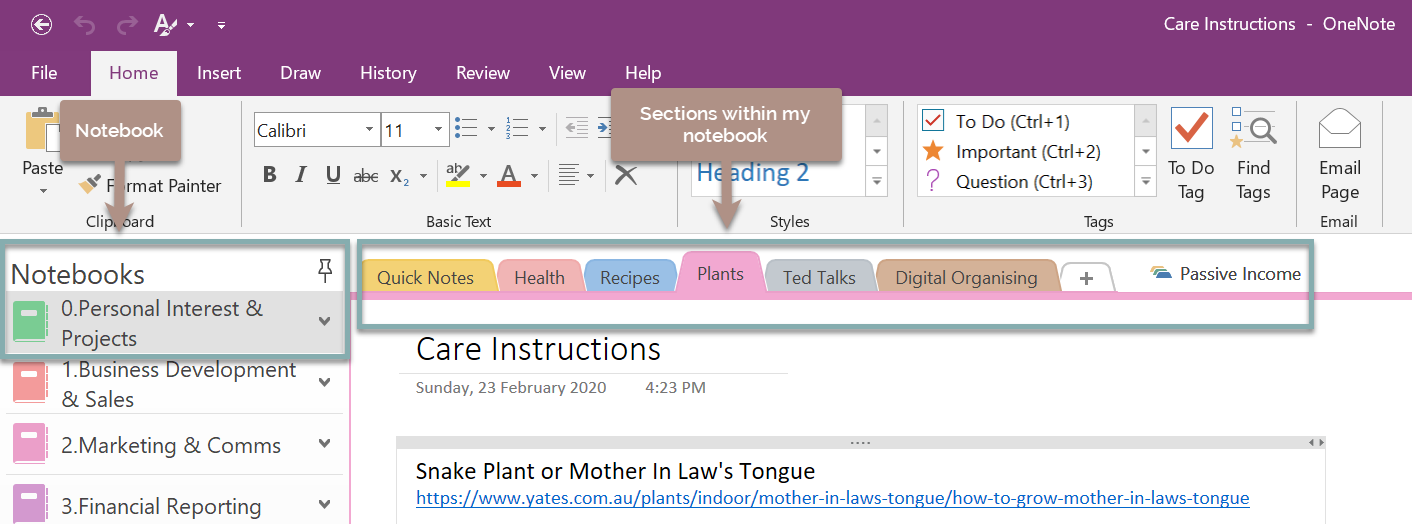Open the Digital Organising section tab
1412x524 pixels.
coord(966,278)
